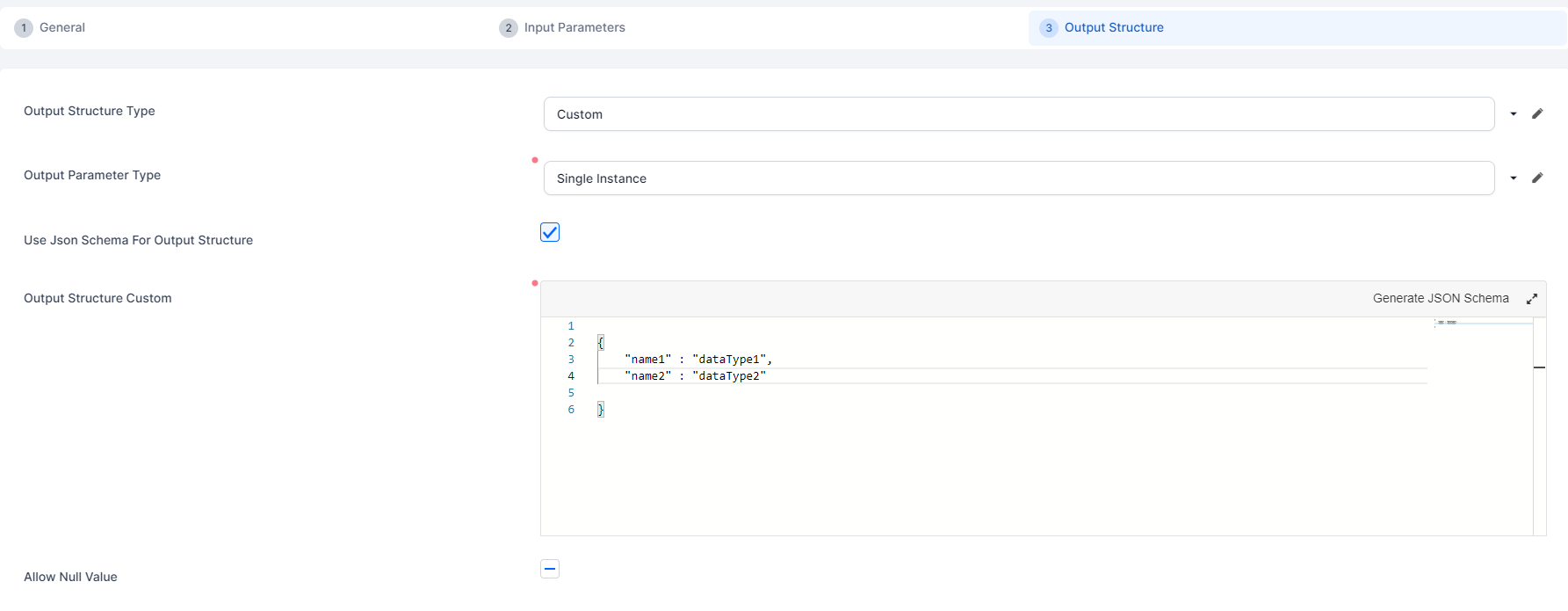The width and height of the screenshot is (1568, 611).
Task: Click the edit pencil for Output Structure Type
Action: coord(1537,113)
